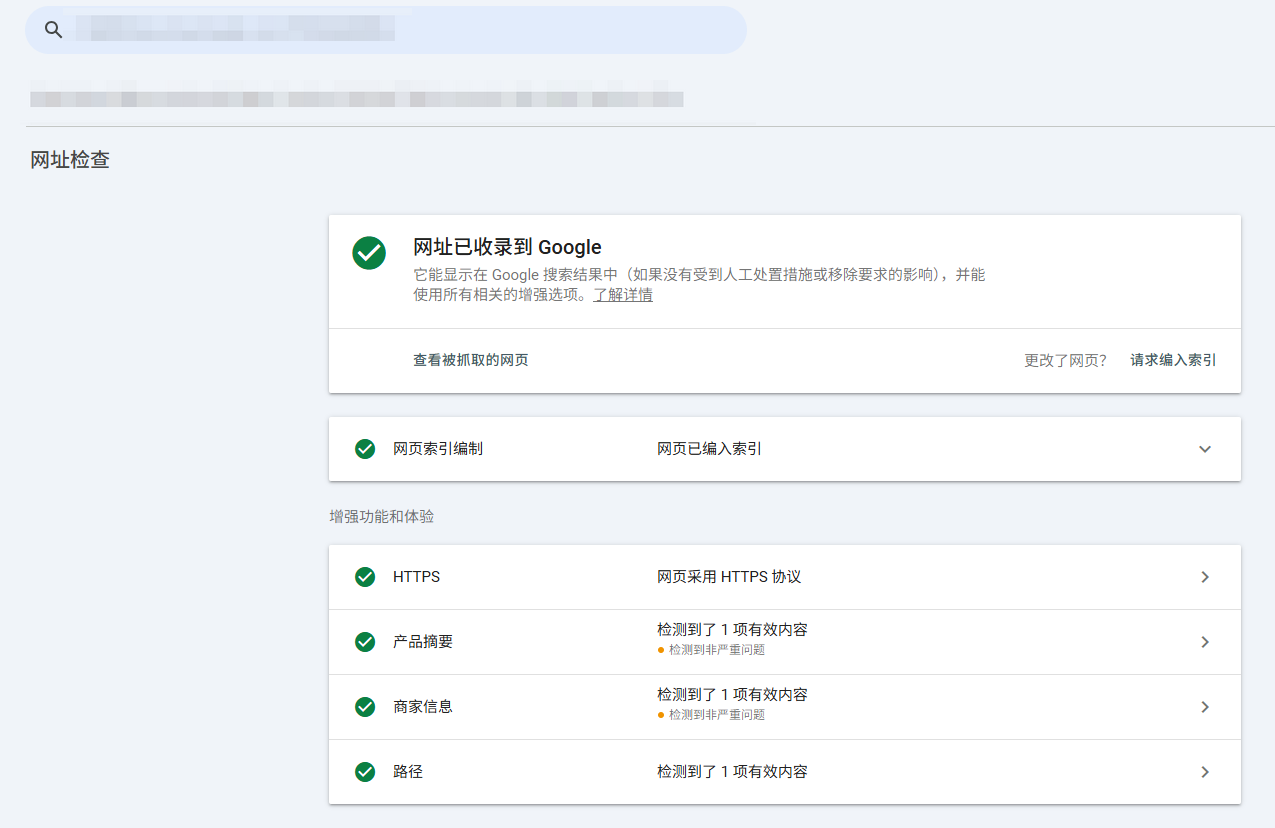
Task: Click the search magnifier icon
Action: click(x=52, y=29)
